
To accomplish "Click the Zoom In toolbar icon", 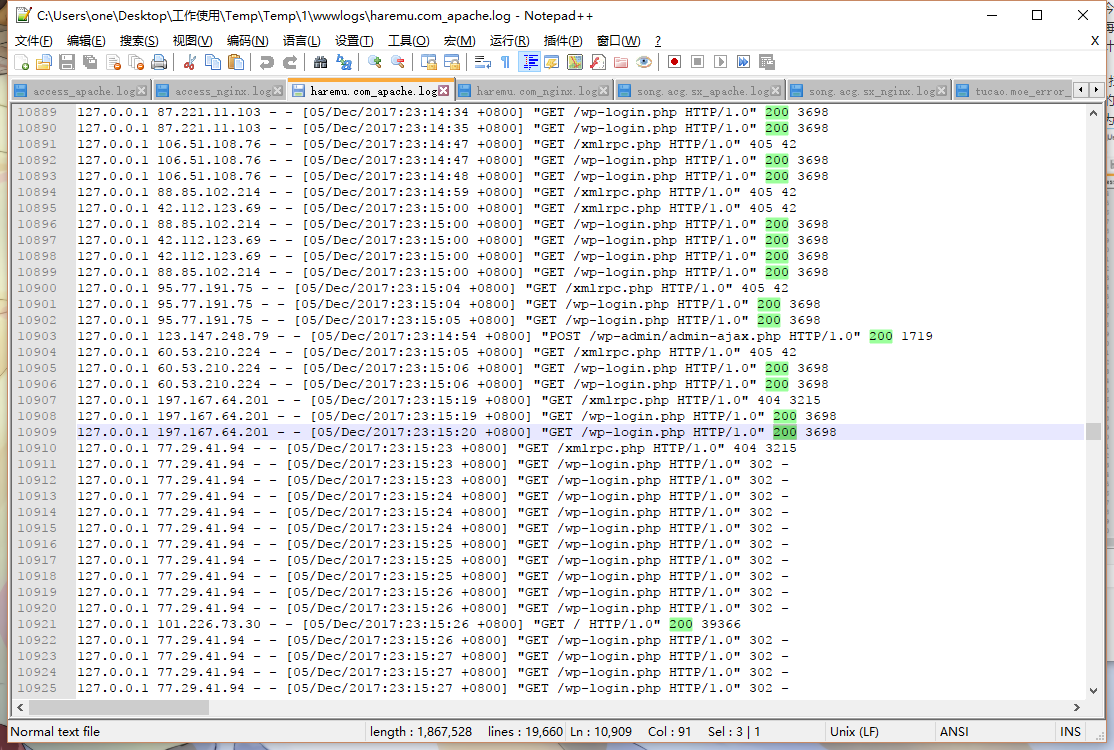I will click(x=375, y=62).
